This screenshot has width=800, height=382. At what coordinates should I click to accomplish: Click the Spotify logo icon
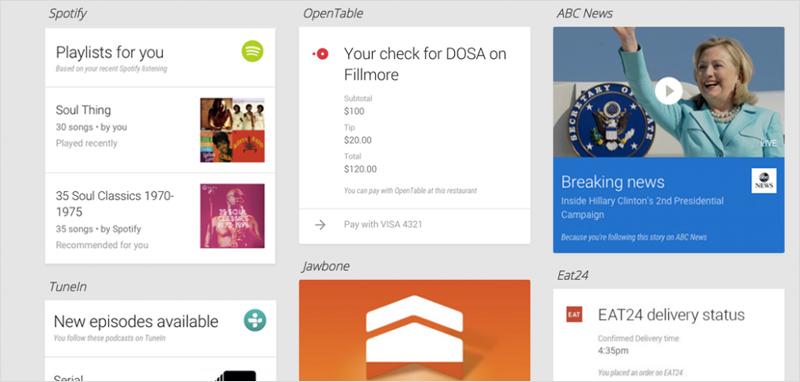point(252,52)
